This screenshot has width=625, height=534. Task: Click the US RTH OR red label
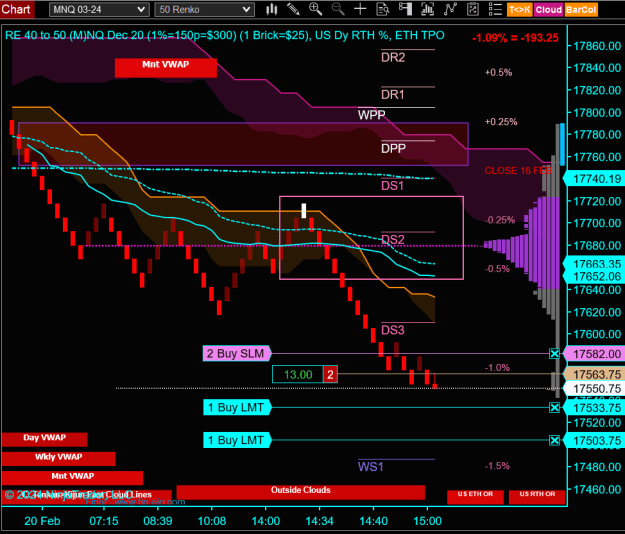[537, 497]
